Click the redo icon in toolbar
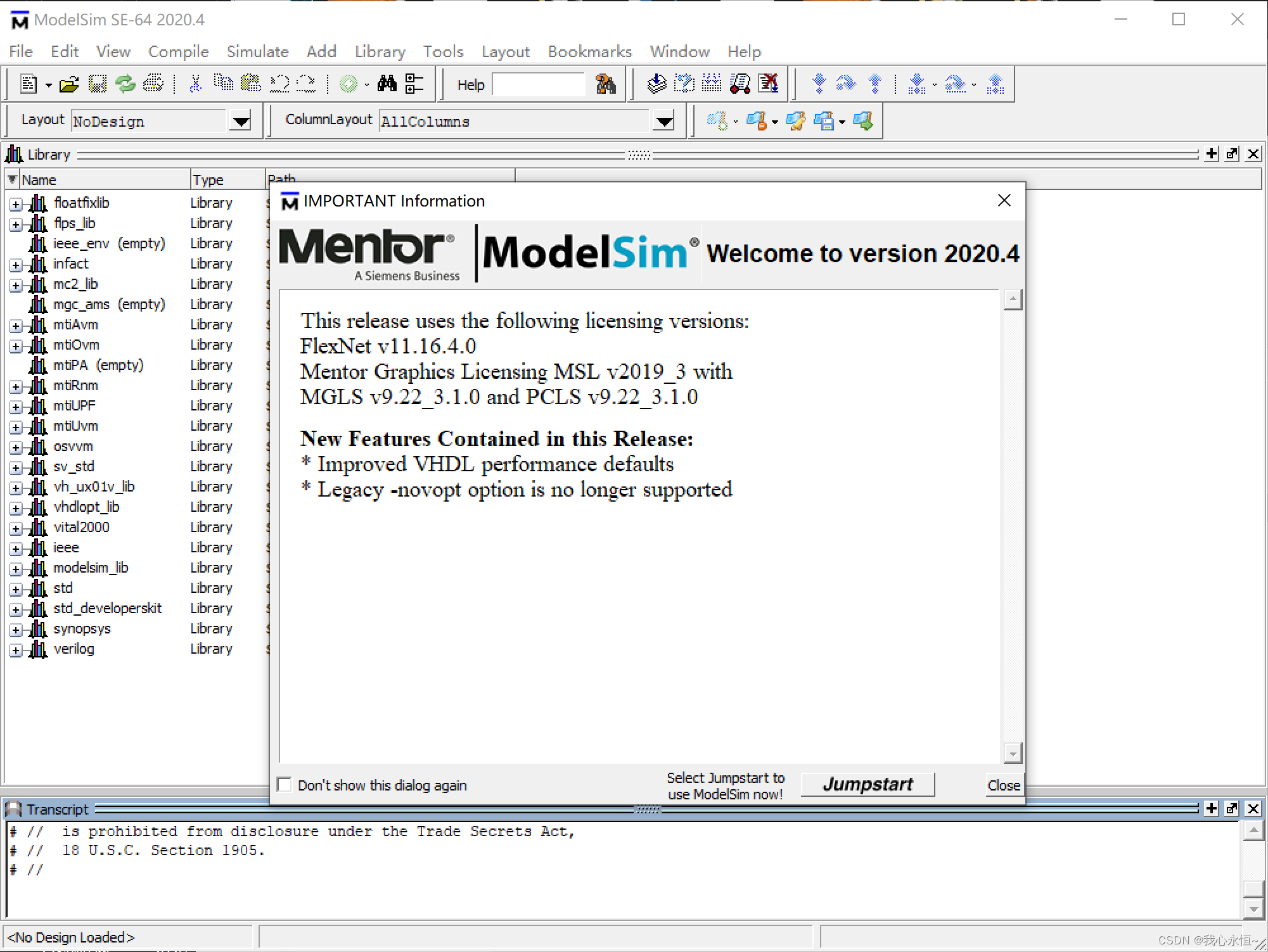This screenshot has height=952, width=1268. click(309, 83)
